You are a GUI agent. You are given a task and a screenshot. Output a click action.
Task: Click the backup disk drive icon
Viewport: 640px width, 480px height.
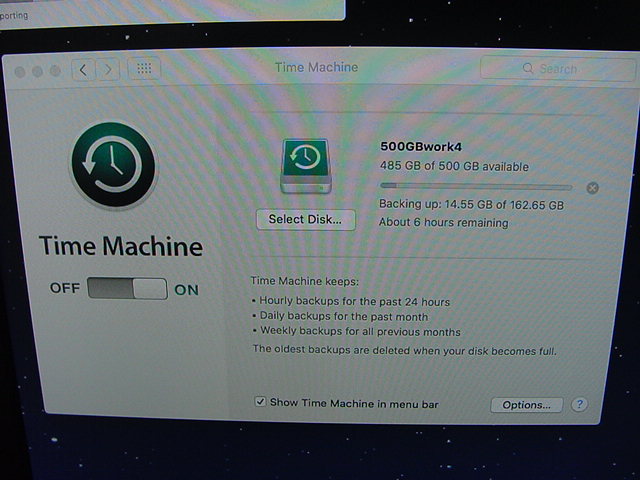pos(306,166)
